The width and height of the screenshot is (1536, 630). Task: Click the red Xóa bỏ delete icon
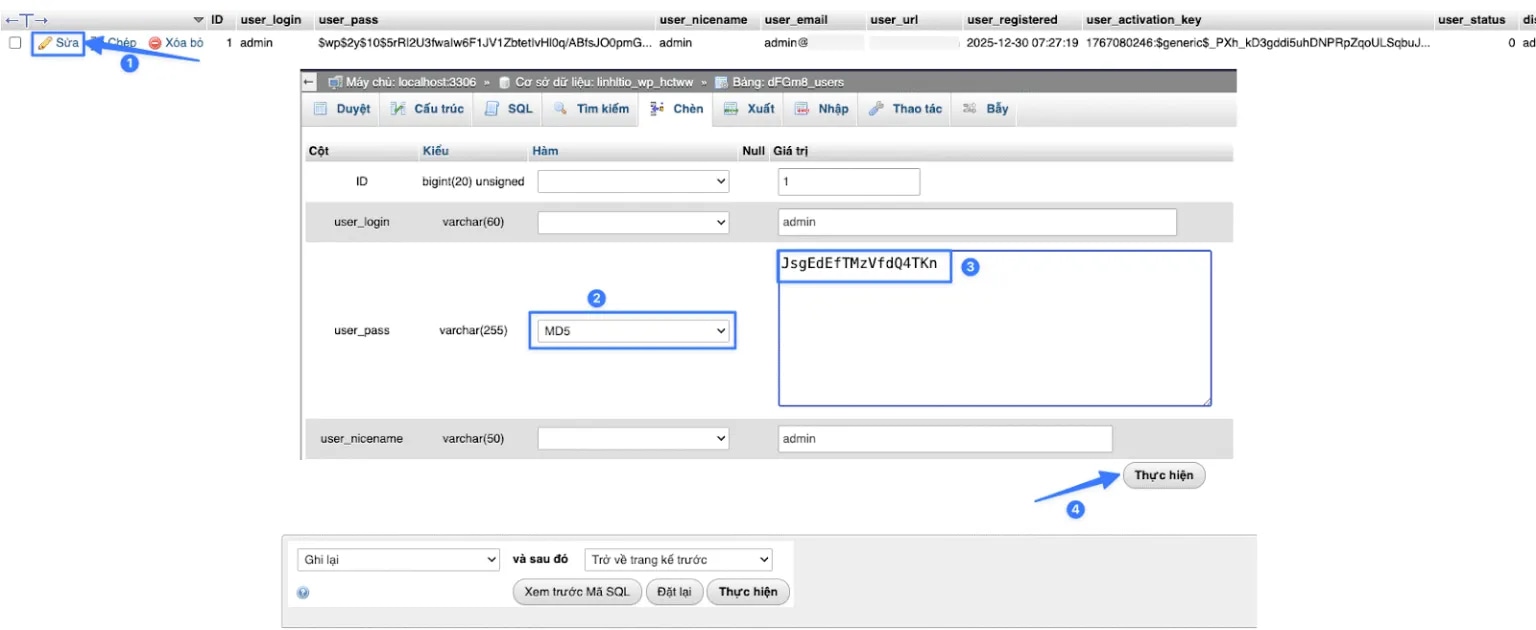coord(155,43)
